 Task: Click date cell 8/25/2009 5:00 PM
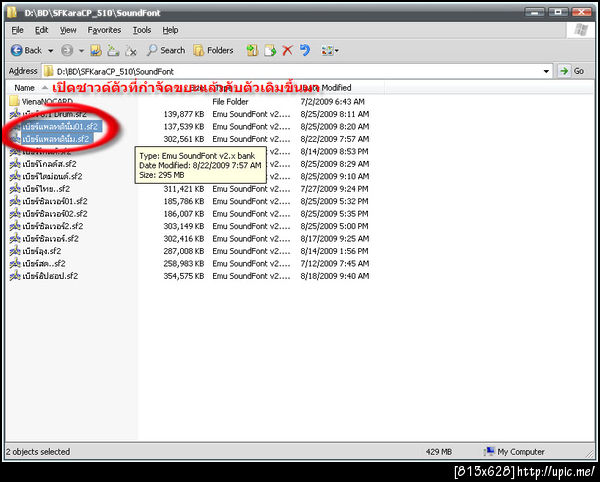point(334,226)
